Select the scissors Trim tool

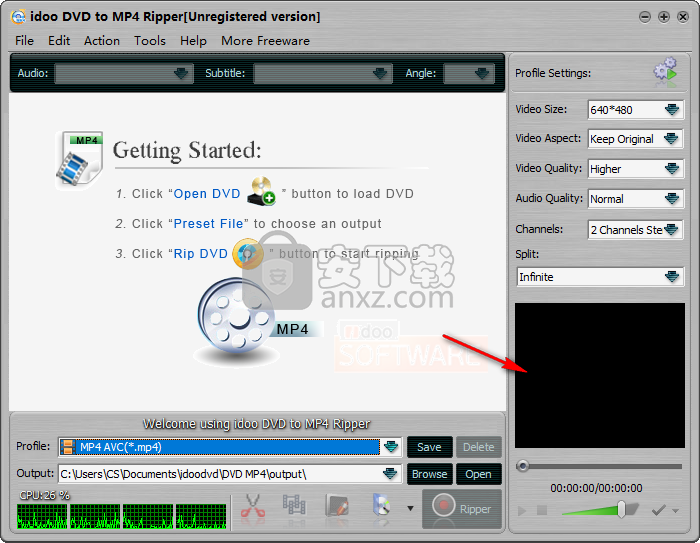pyautogui.click(x=253, y=508)
